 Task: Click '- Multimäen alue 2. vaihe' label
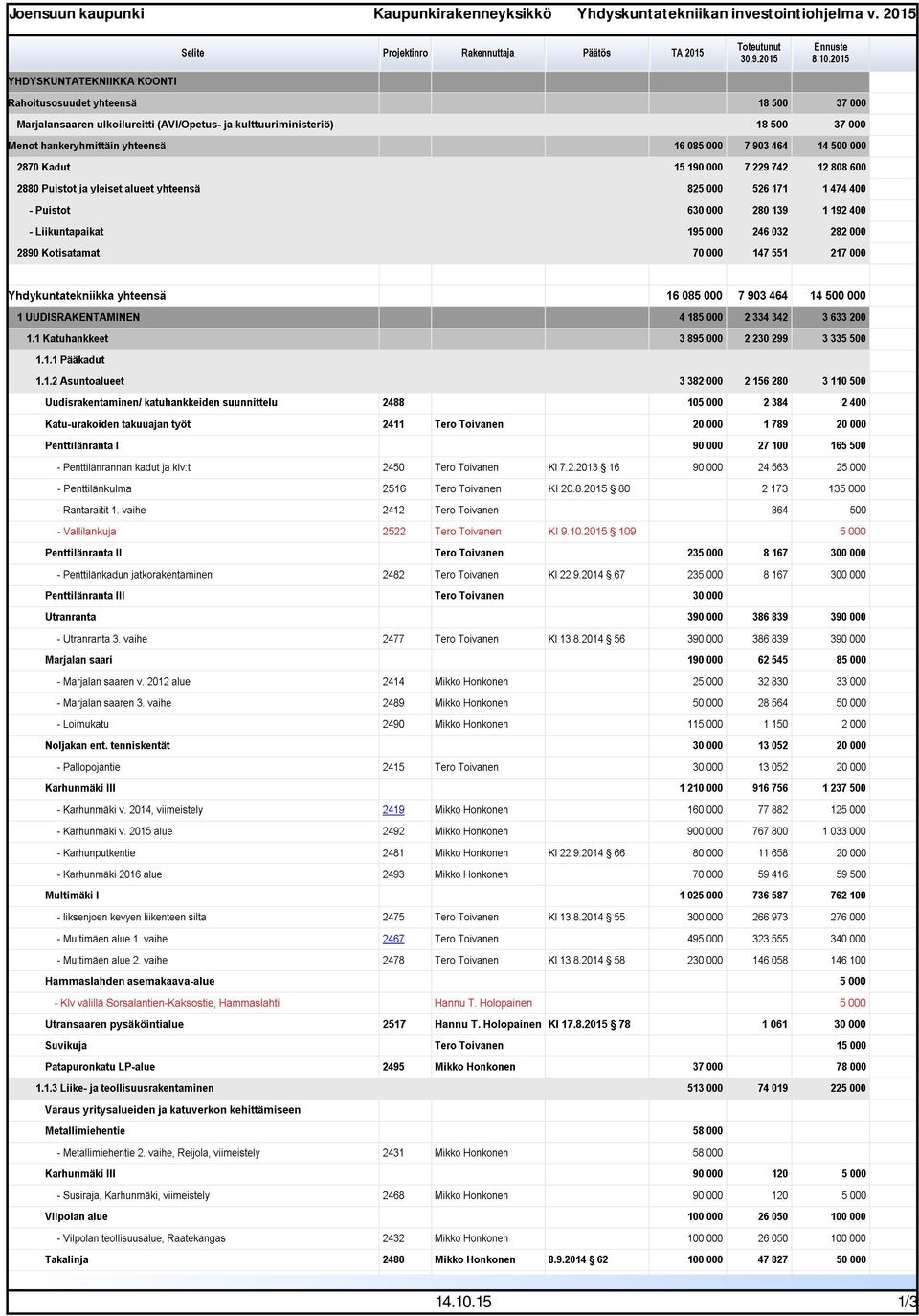[x=112, y=960]
